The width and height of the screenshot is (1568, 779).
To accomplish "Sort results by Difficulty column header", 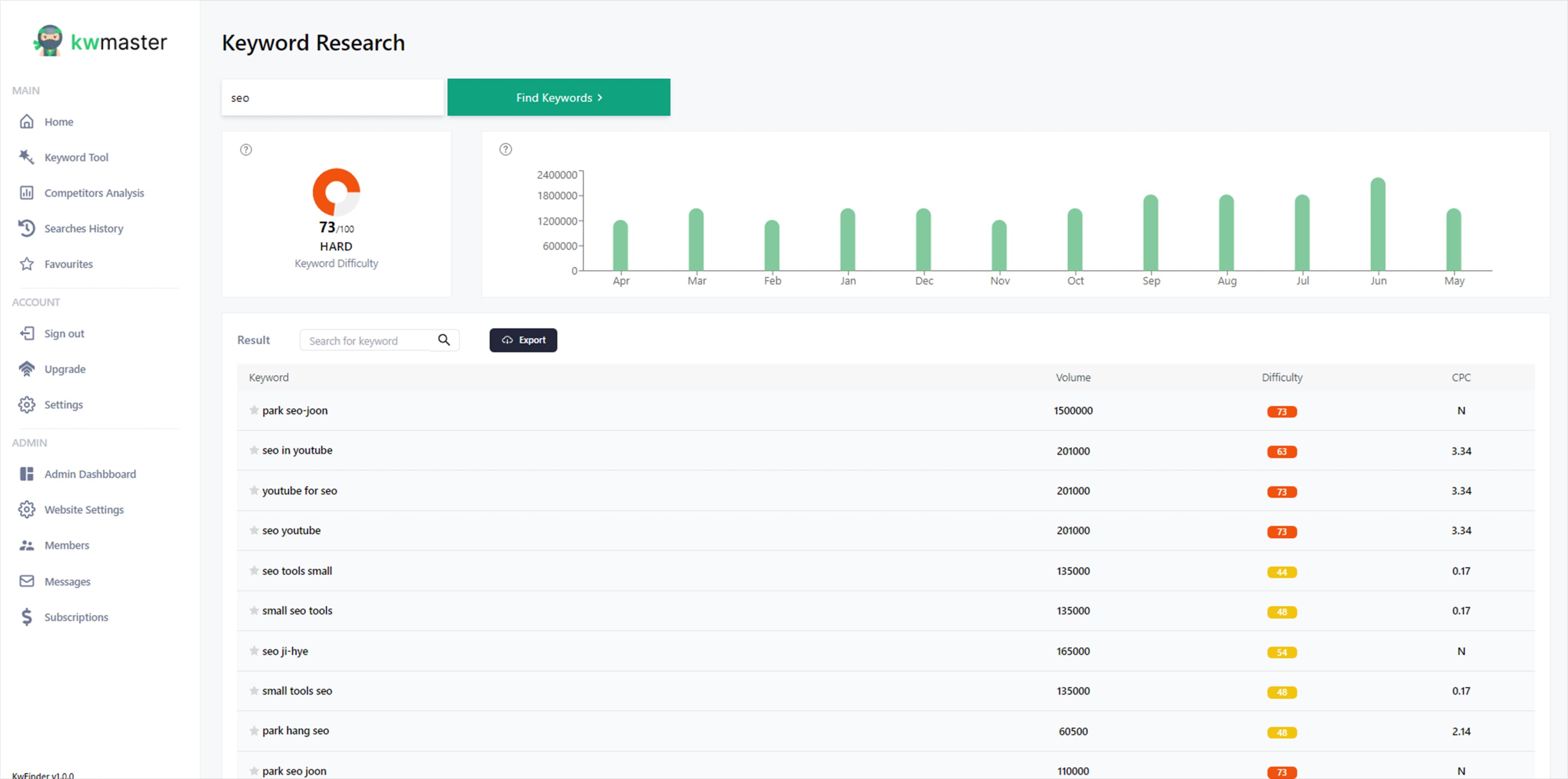I will tap(1281, 377).
